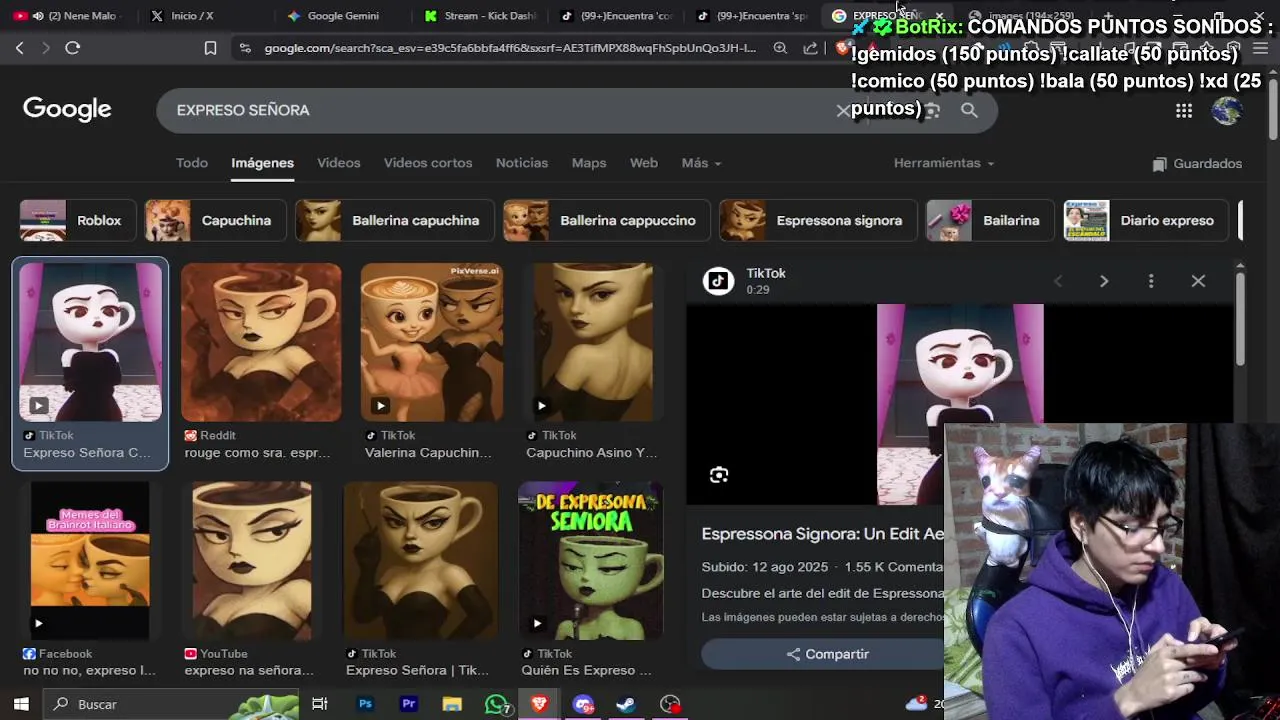Open site settings icon beside the URL

coord(245,48)
